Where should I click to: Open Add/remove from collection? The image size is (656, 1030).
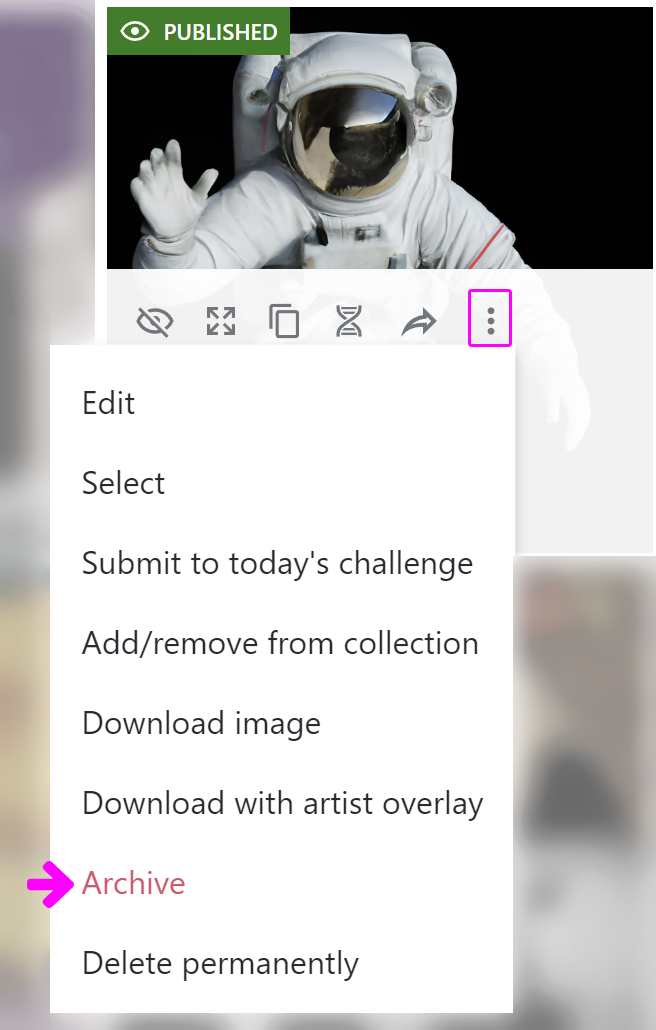pos(280,643)
